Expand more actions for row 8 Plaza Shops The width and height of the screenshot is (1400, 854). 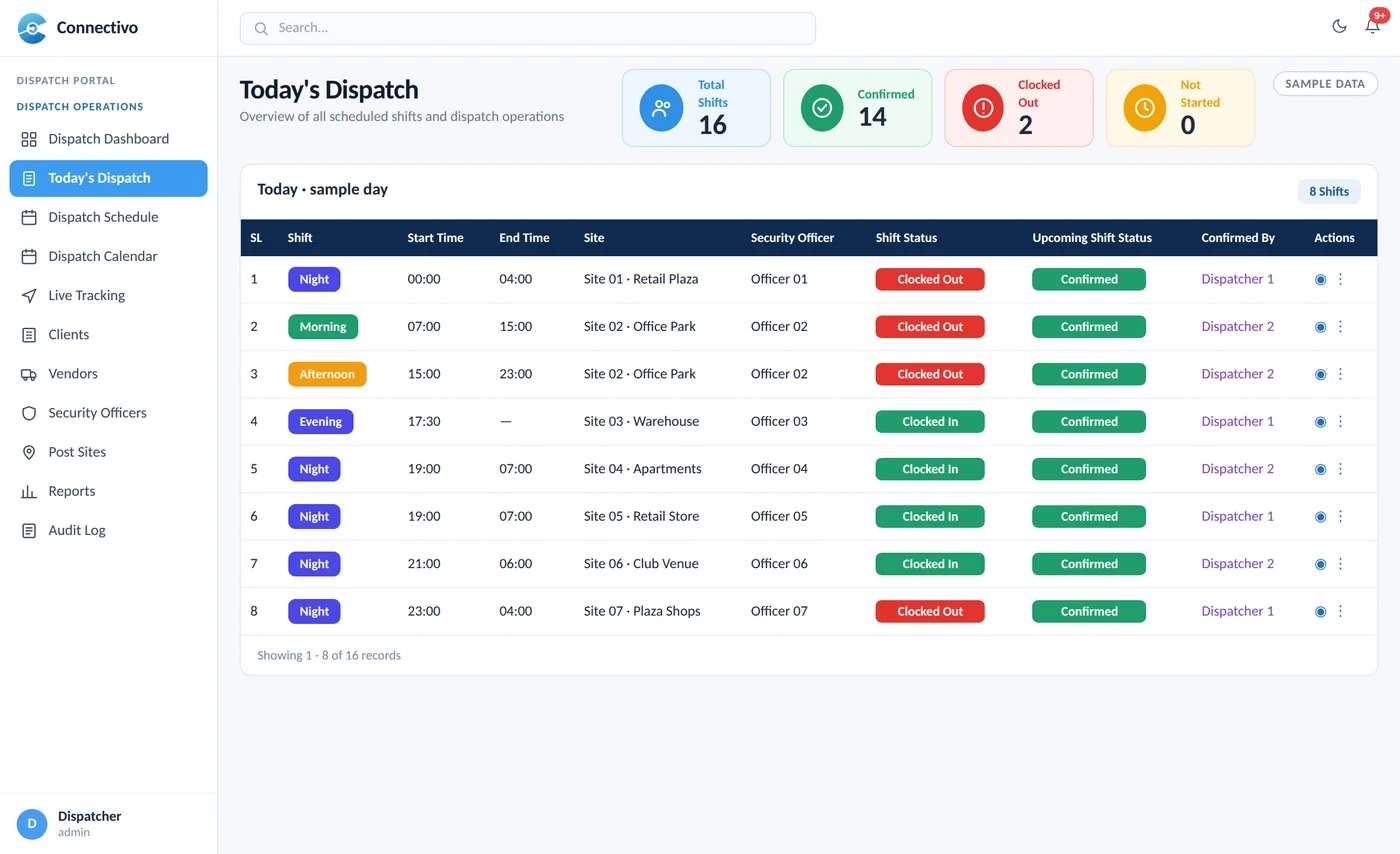[1341, 611]
